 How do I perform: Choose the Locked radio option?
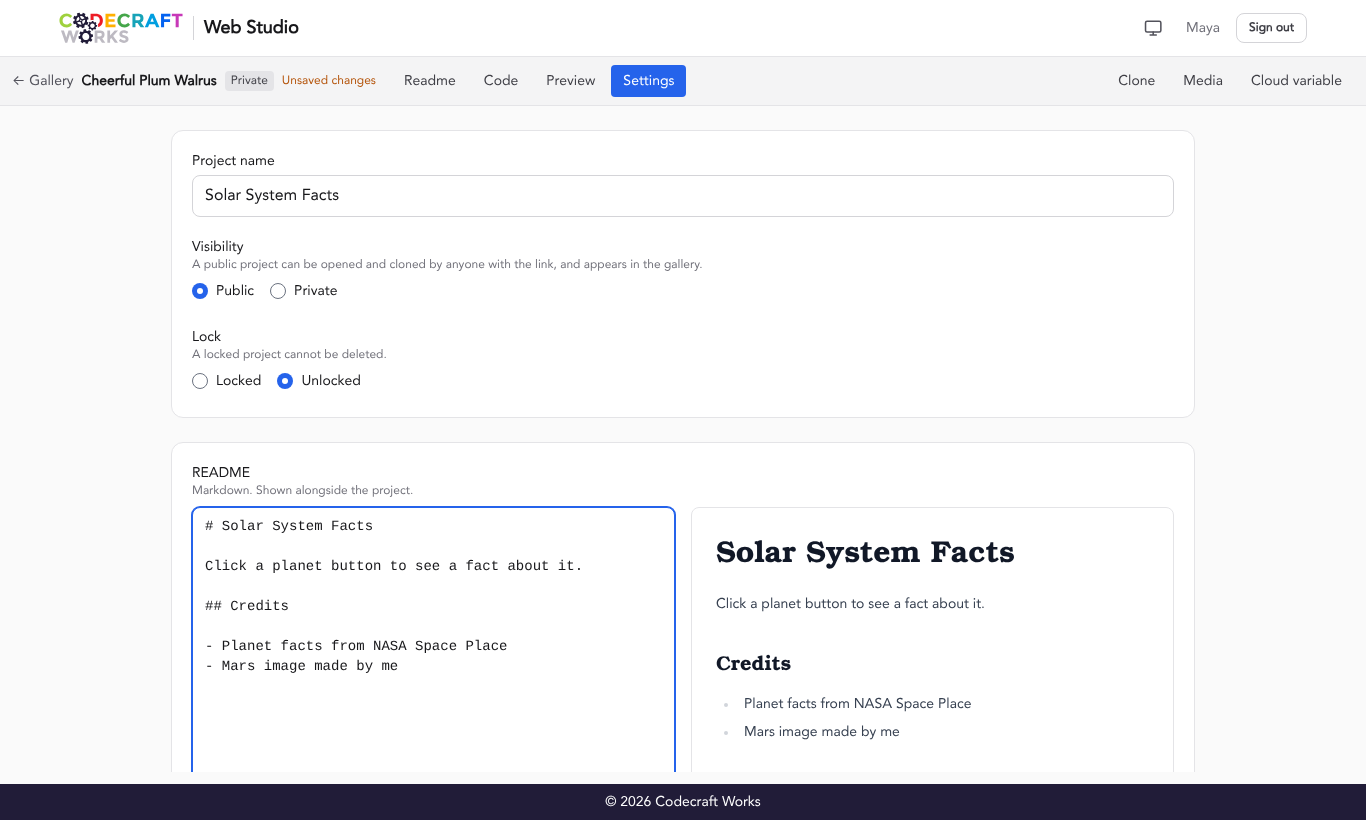(200, 381)
